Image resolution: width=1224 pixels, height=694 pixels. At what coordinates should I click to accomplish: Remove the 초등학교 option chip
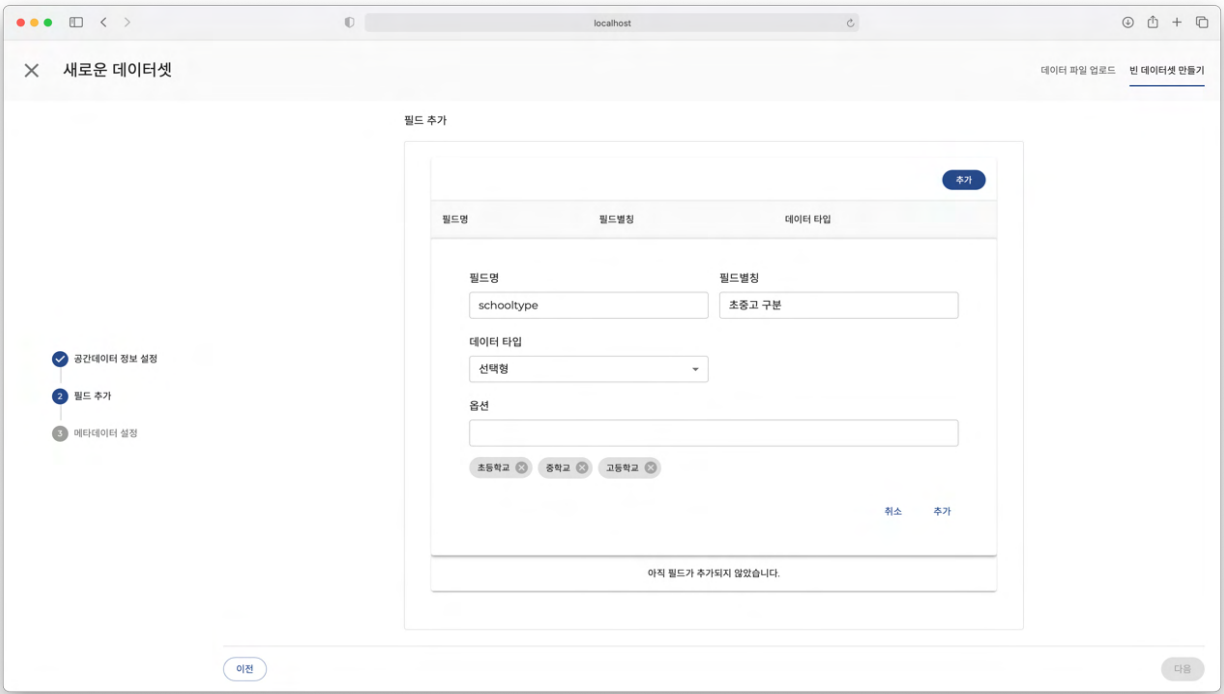(522, 468)
